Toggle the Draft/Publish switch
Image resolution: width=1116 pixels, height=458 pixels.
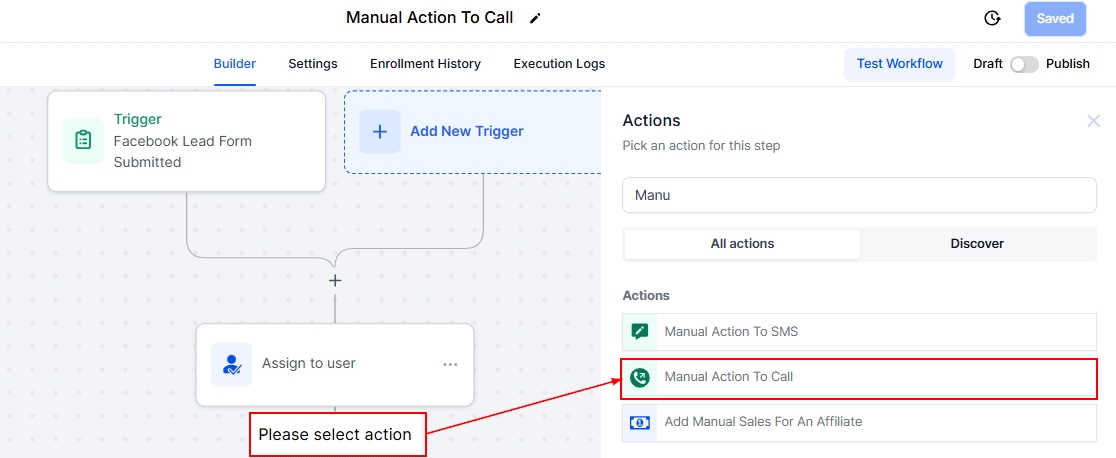tap(1024, 64)
